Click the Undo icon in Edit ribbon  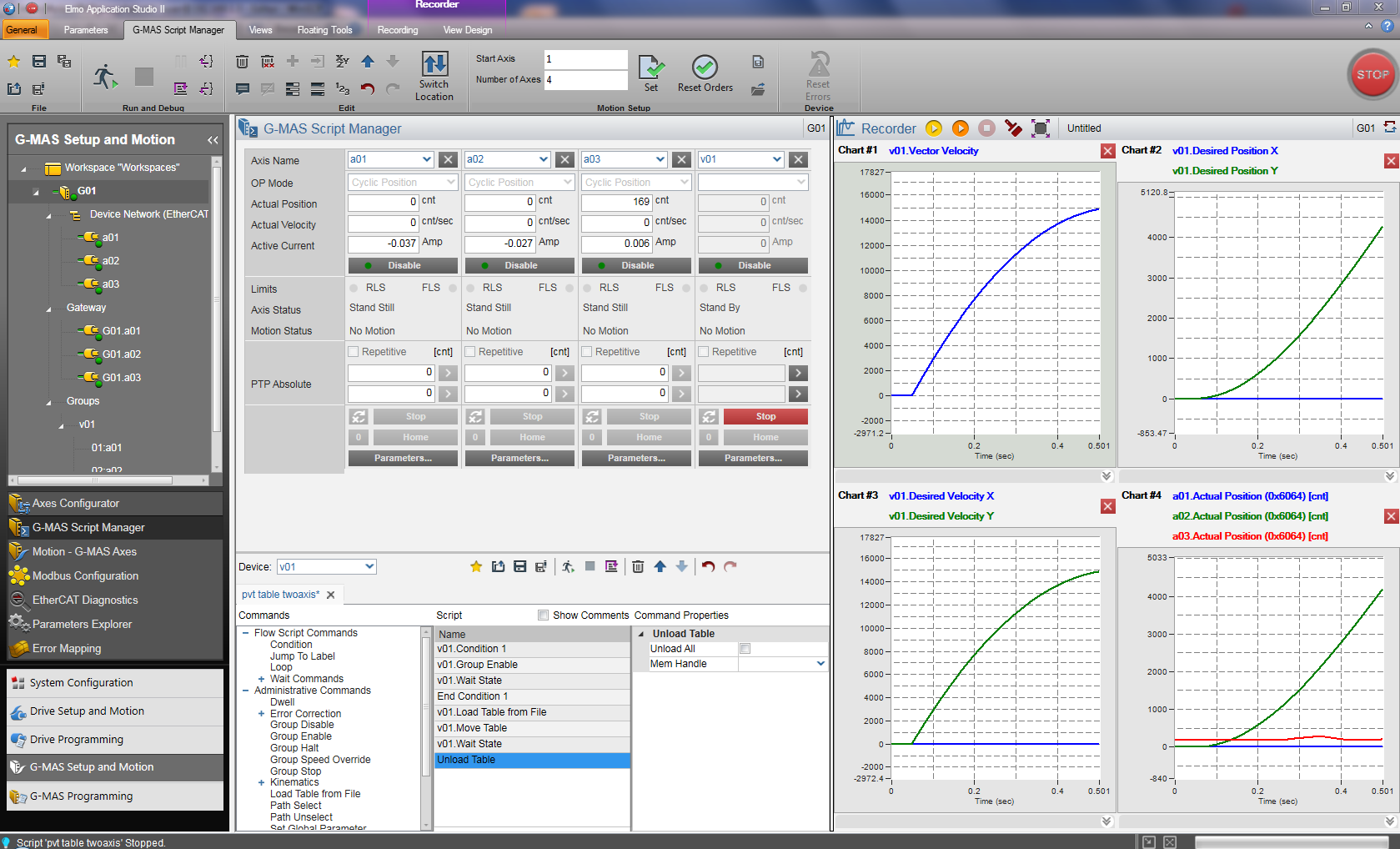click(x=368, y=88)
